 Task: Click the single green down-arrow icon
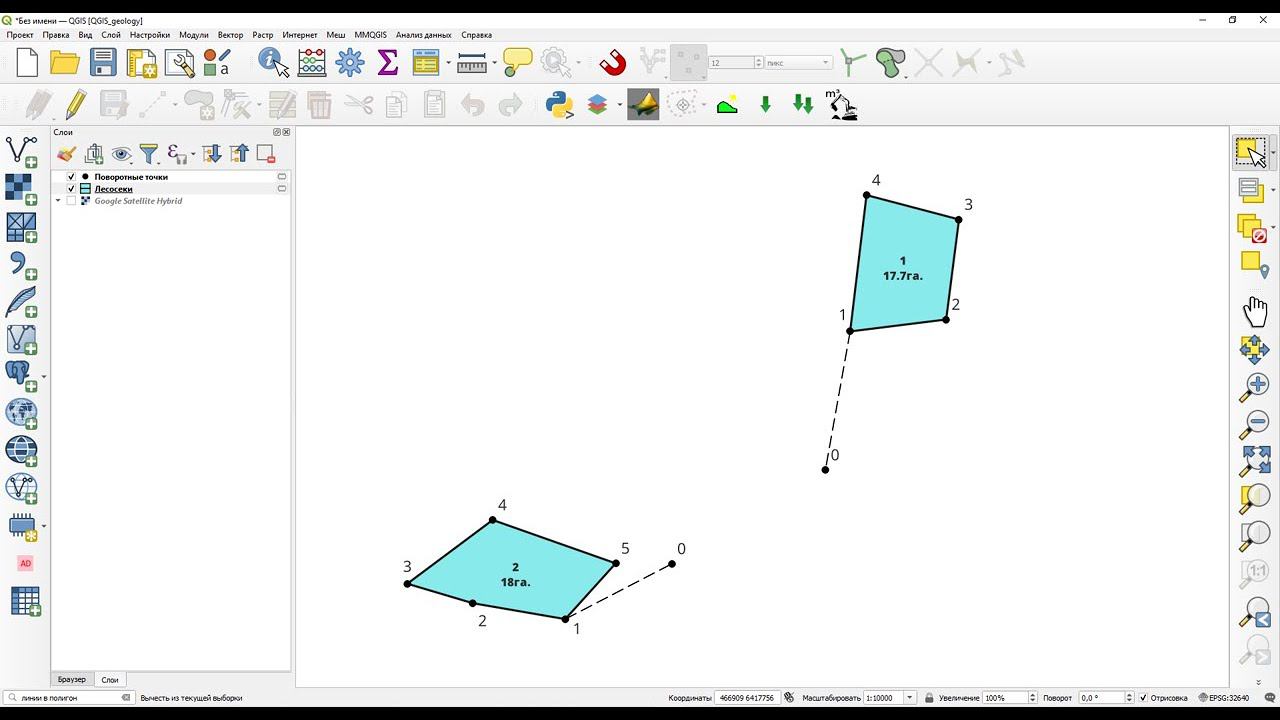pos(766,104)
